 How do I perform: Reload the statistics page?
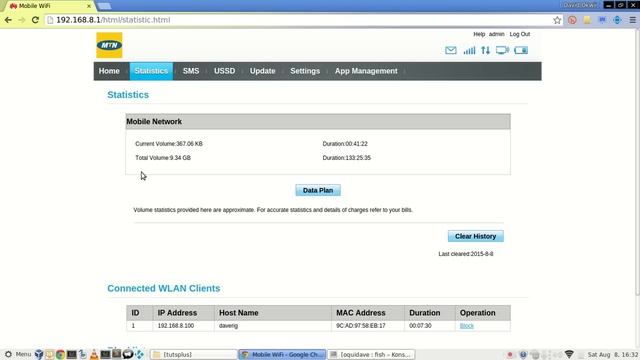(36, 20)
